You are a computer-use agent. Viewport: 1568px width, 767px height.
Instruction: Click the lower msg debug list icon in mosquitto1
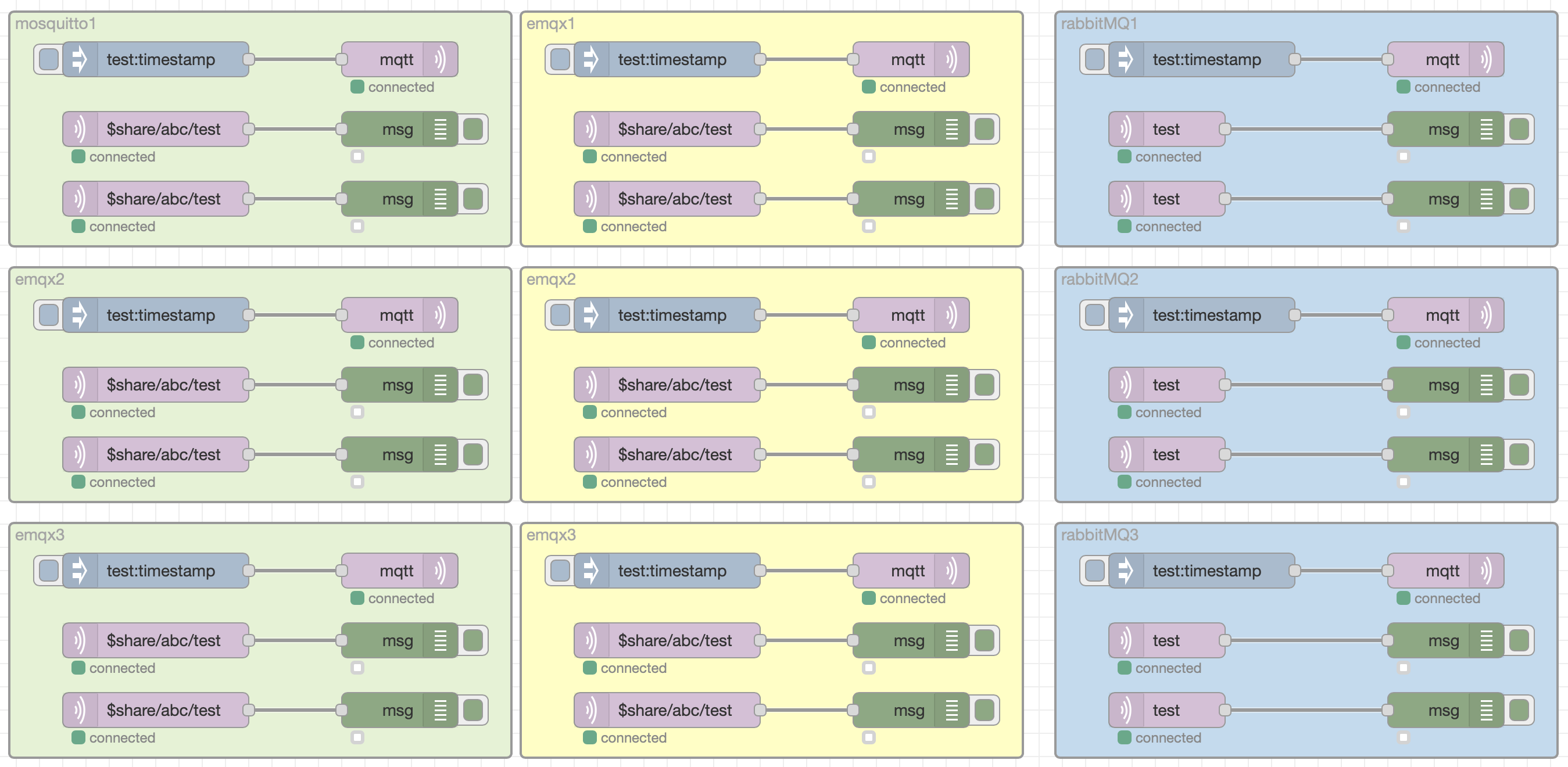coord(440,199)
